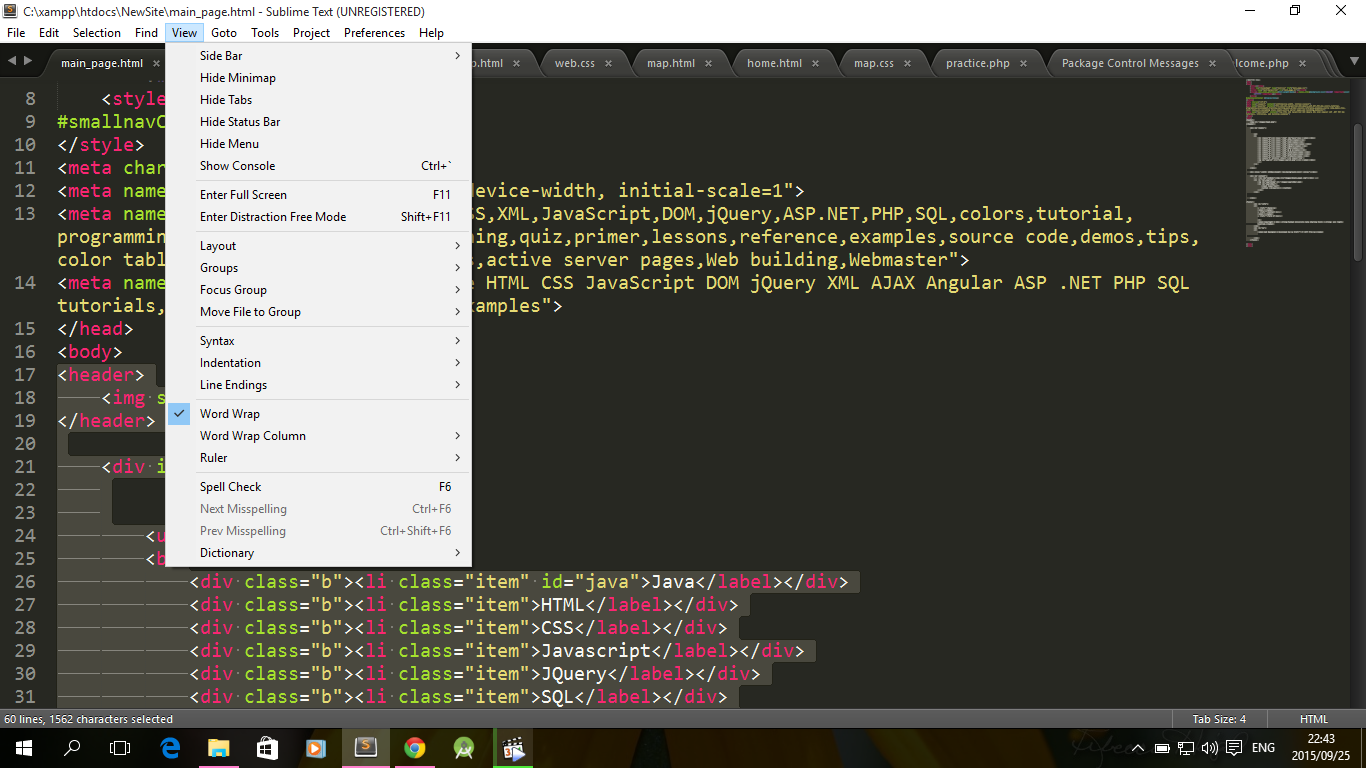Switch to the practice.php tab
1366x768 pixels.
point(978,63)
